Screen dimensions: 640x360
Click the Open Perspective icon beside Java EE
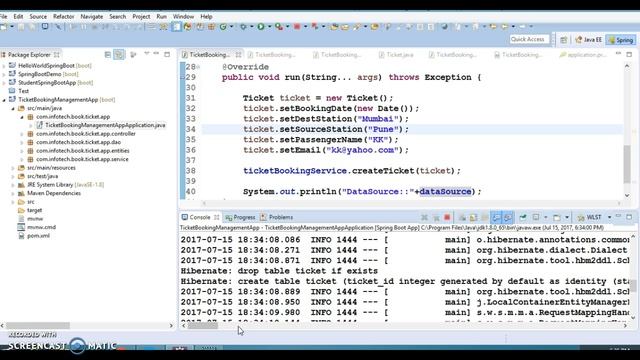click(x=564, y=40)
